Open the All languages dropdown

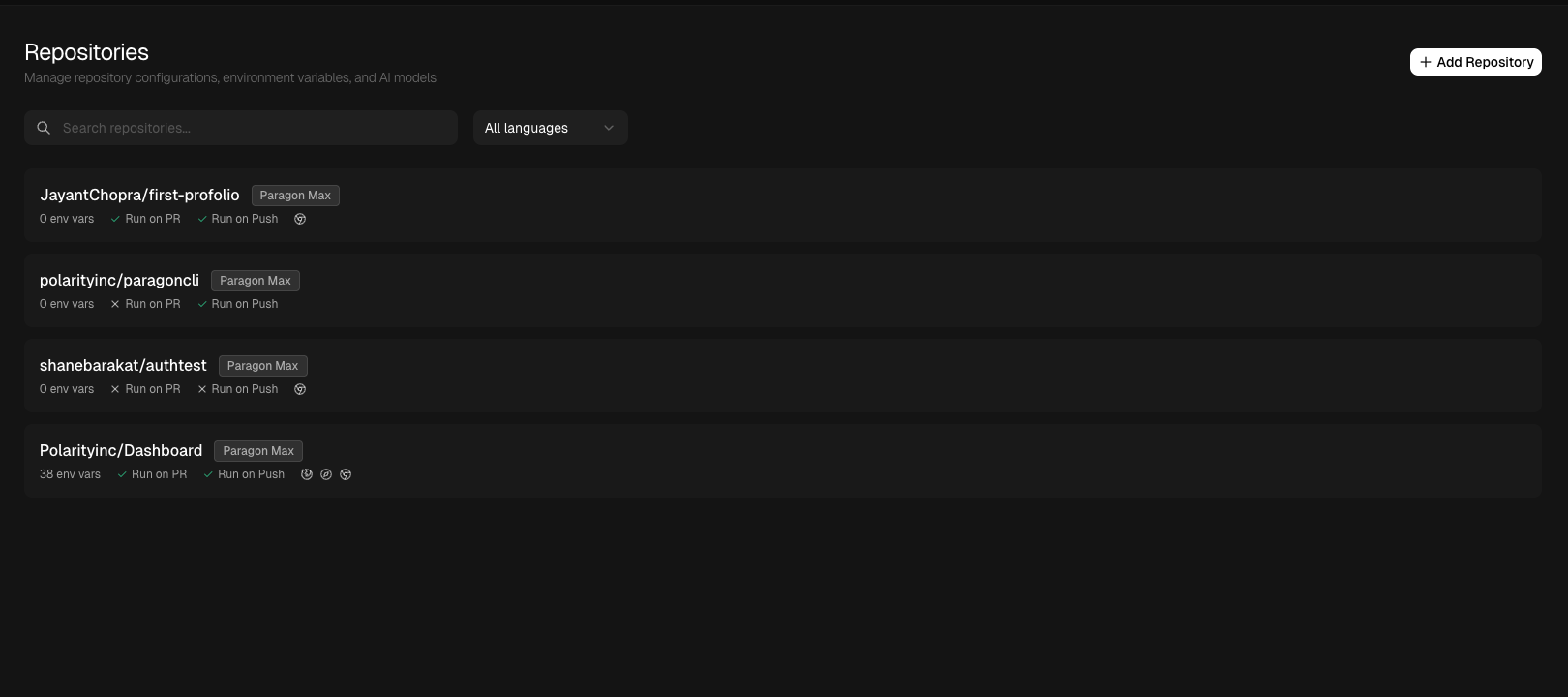click(550, 128)
